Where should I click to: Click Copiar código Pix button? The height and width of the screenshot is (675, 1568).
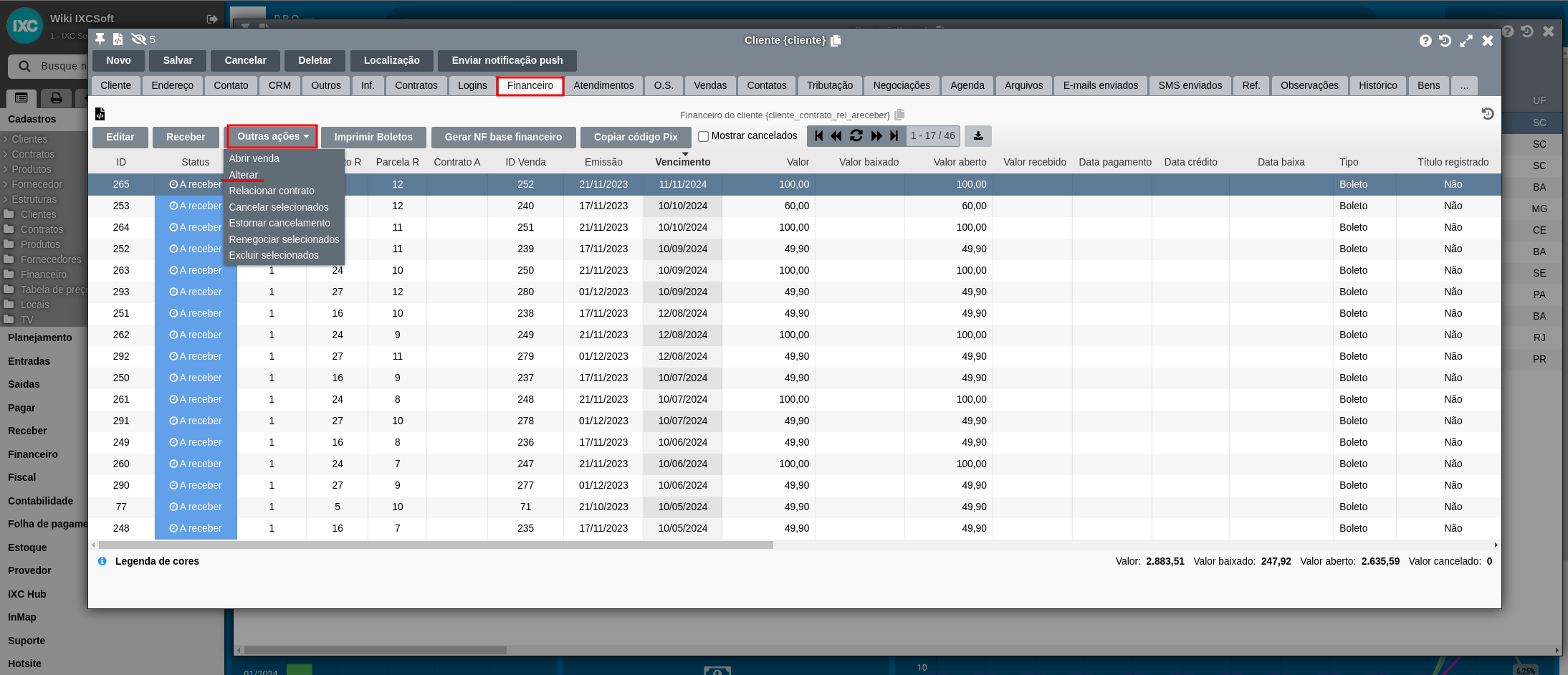[x=636, y=137]
